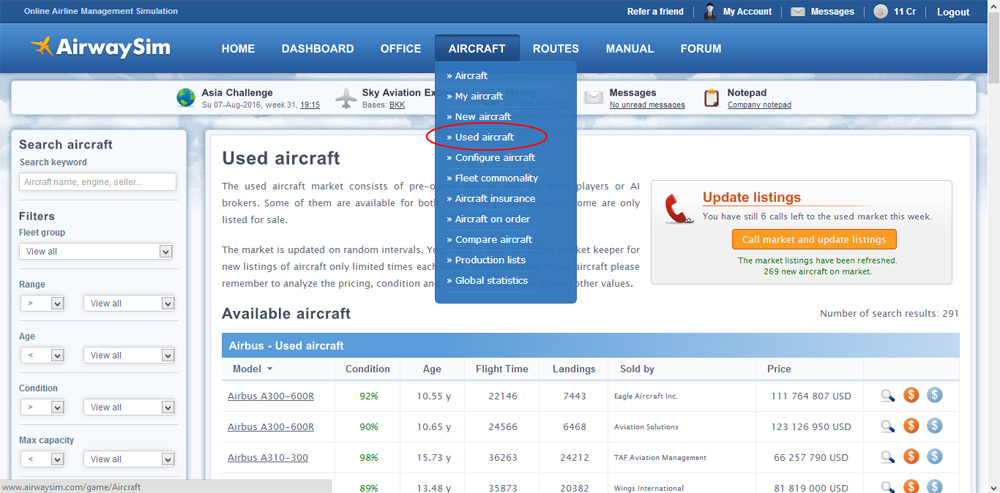Open the DASHBOARD nav tab

318,48
